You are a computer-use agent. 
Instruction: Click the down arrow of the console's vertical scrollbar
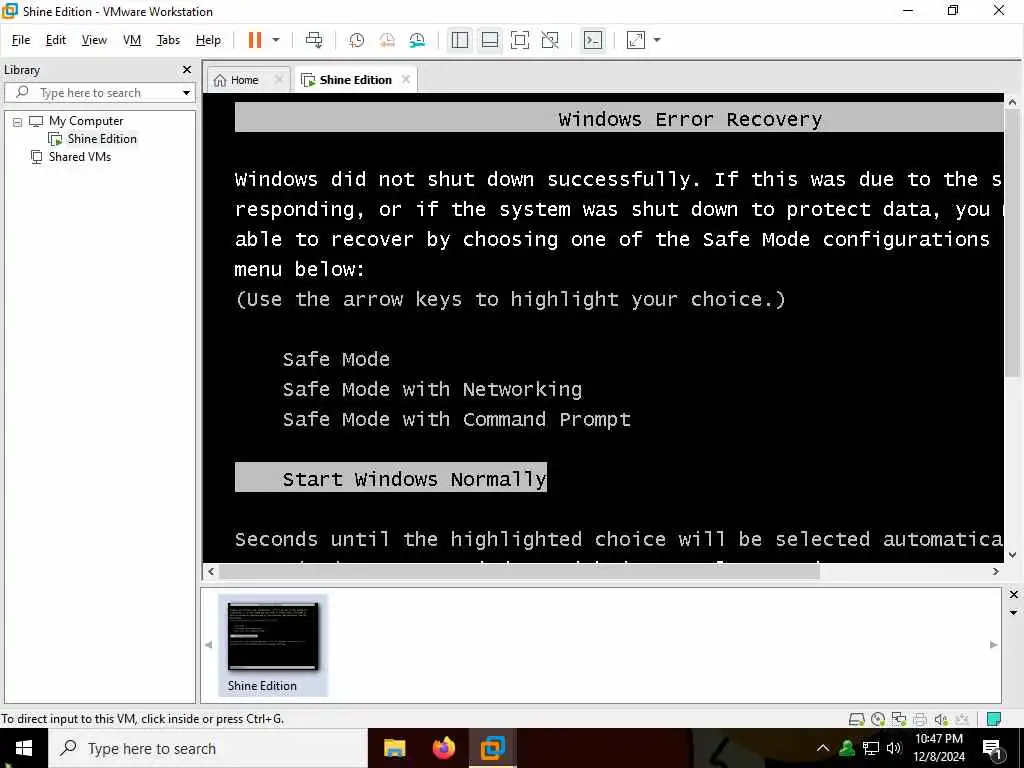(1012, 555)
